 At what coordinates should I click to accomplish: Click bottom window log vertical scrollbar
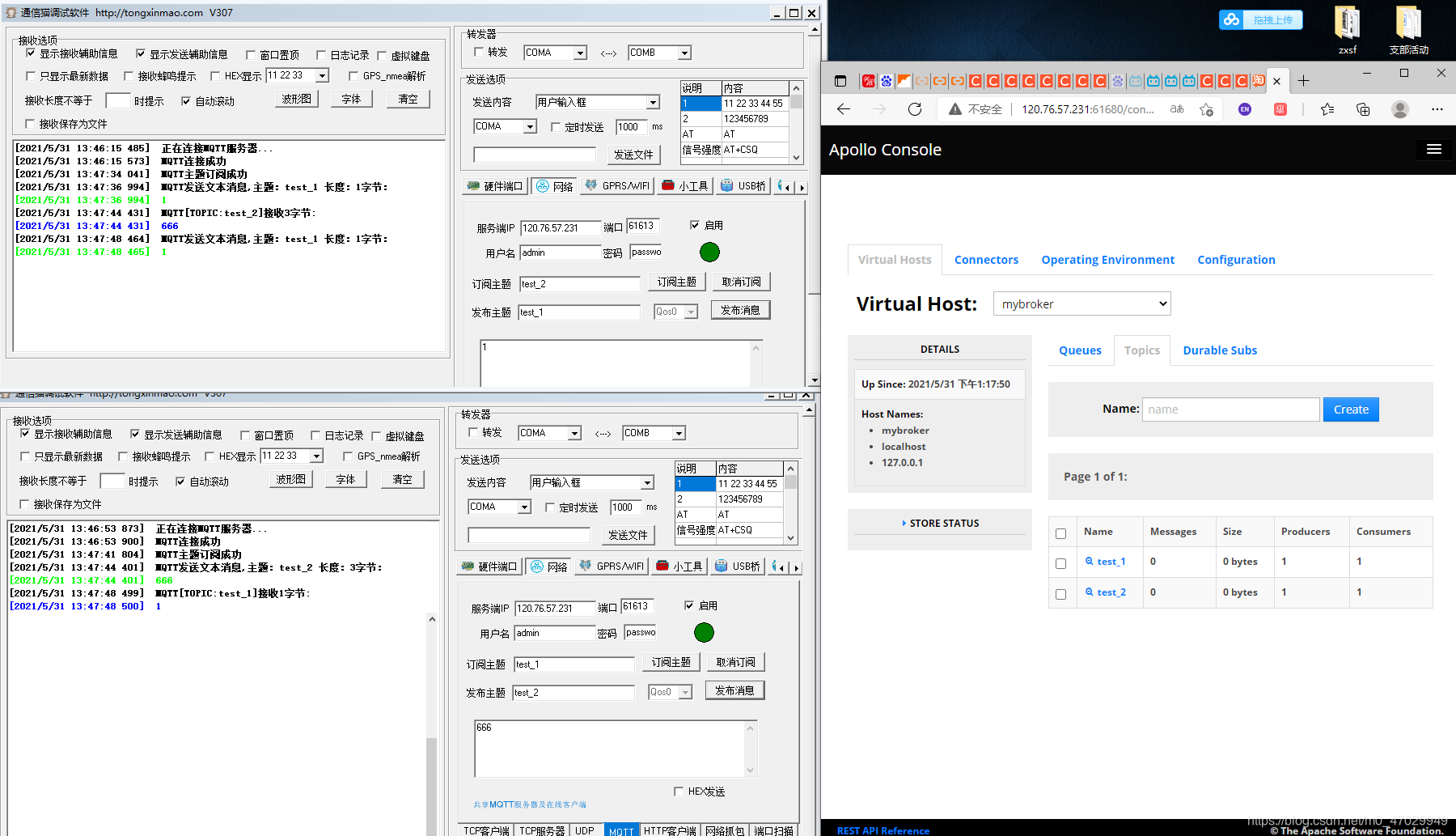coord(432,724)
